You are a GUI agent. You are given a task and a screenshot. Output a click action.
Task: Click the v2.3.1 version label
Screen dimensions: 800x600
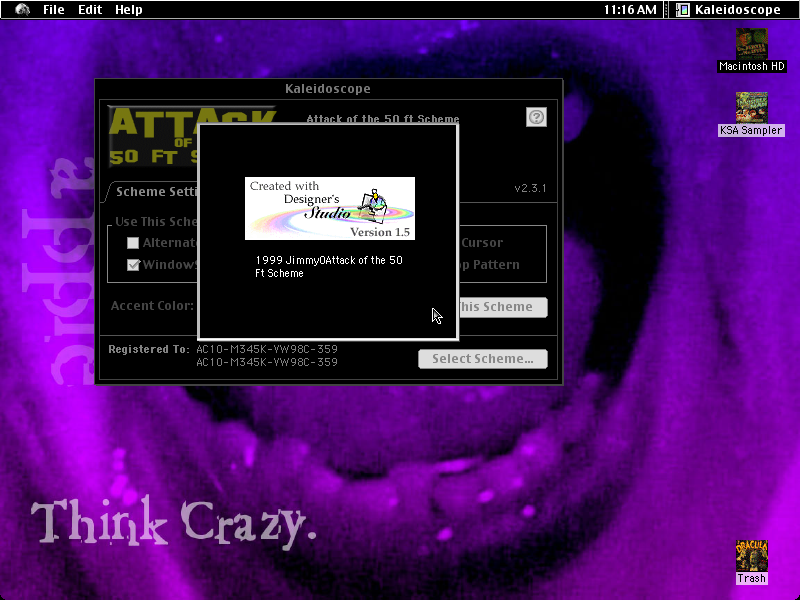530,188
